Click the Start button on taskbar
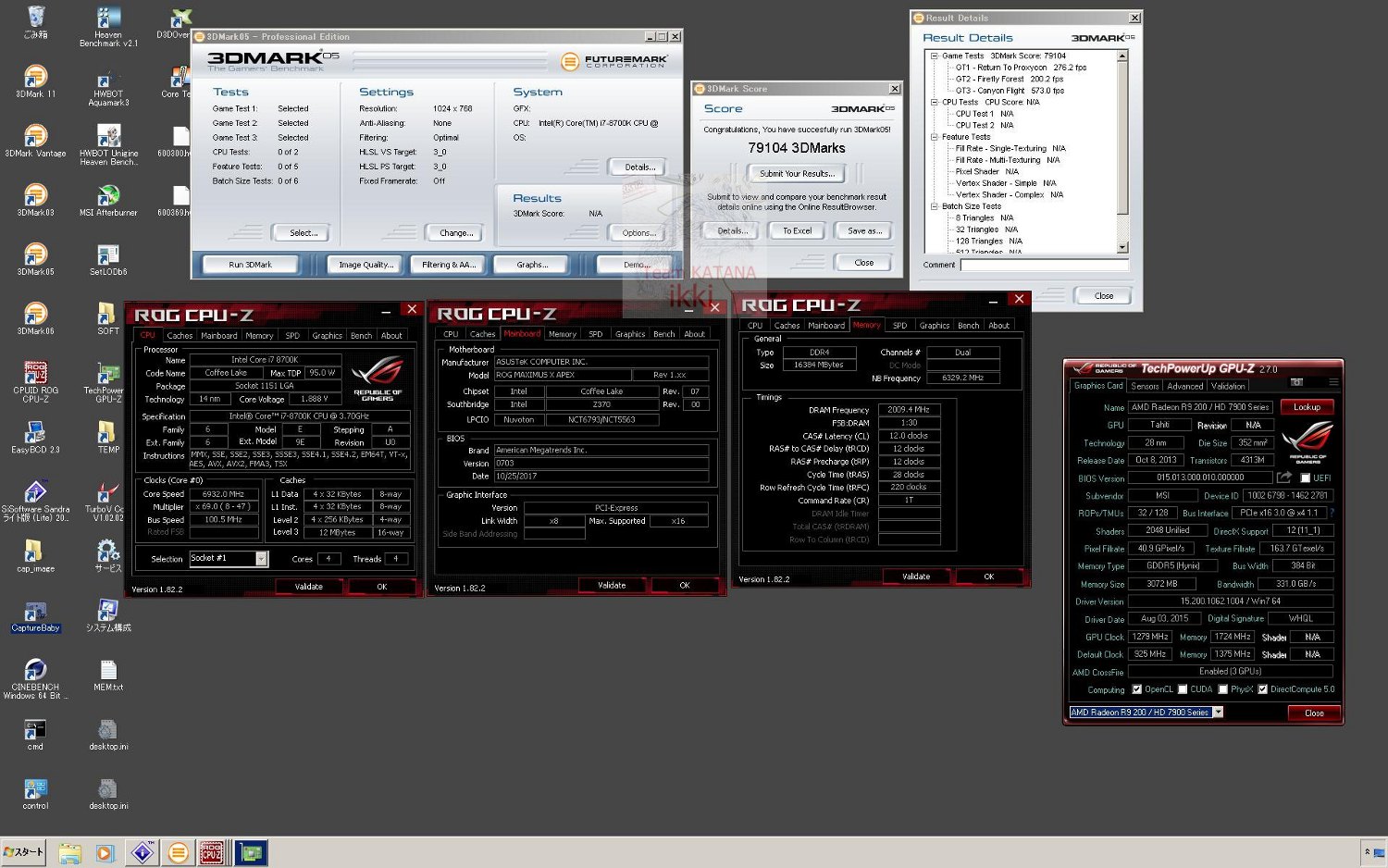The width and height of the screenshot is (1388, 868). point(24,851)
